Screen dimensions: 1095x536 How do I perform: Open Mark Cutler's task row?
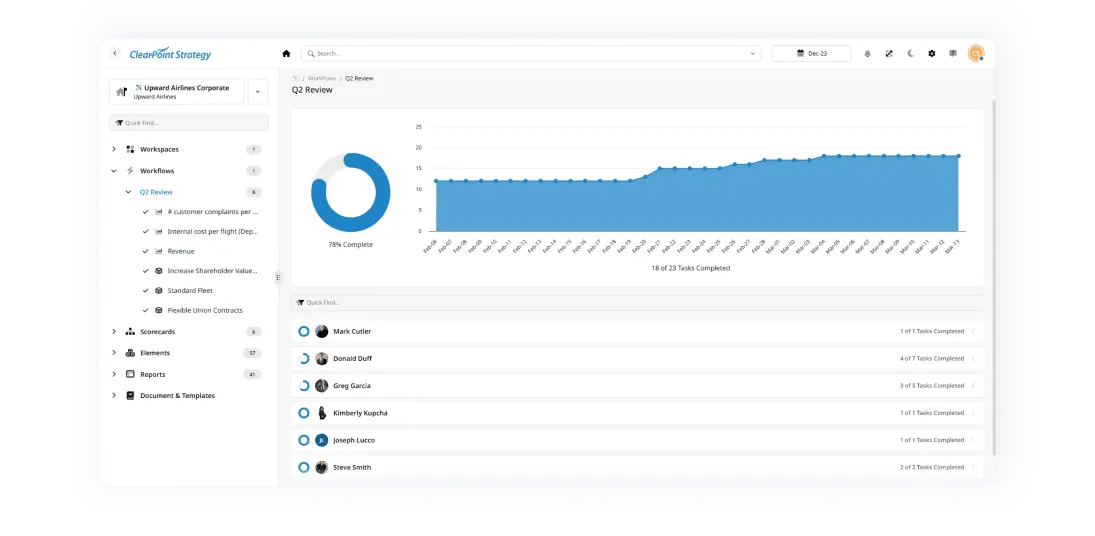(x=637, y=332)
